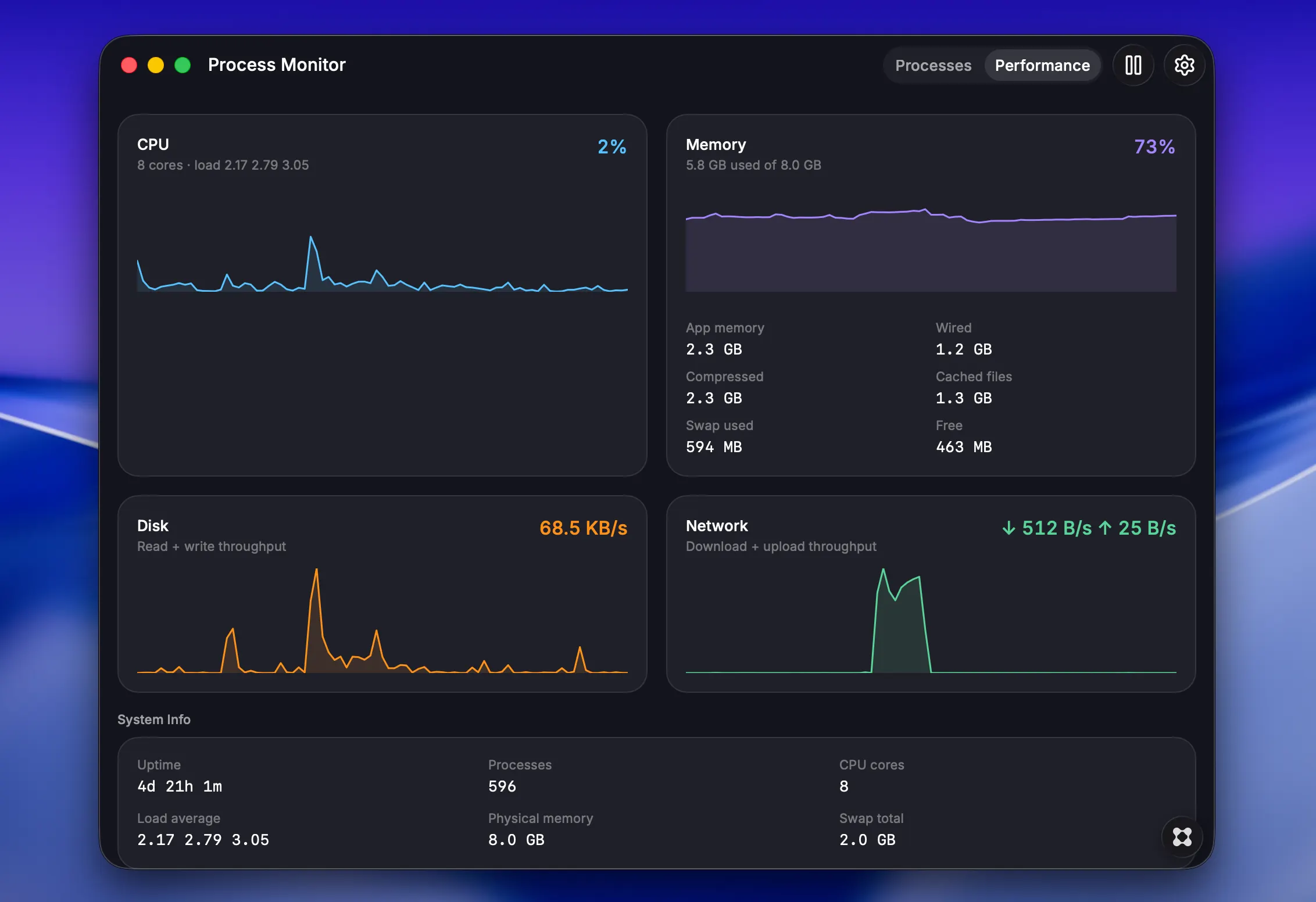Click the 594 MB swap used value

click(714, 447)
